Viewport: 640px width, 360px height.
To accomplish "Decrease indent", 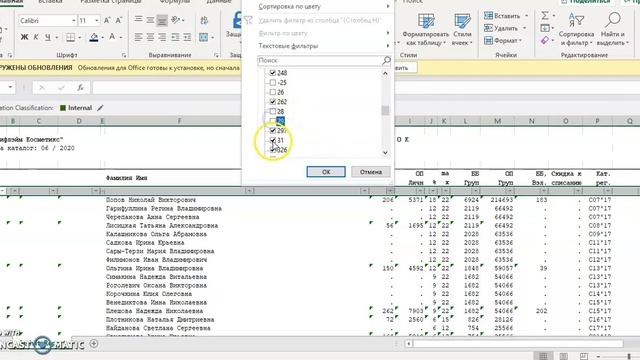I will coord(176,38).
